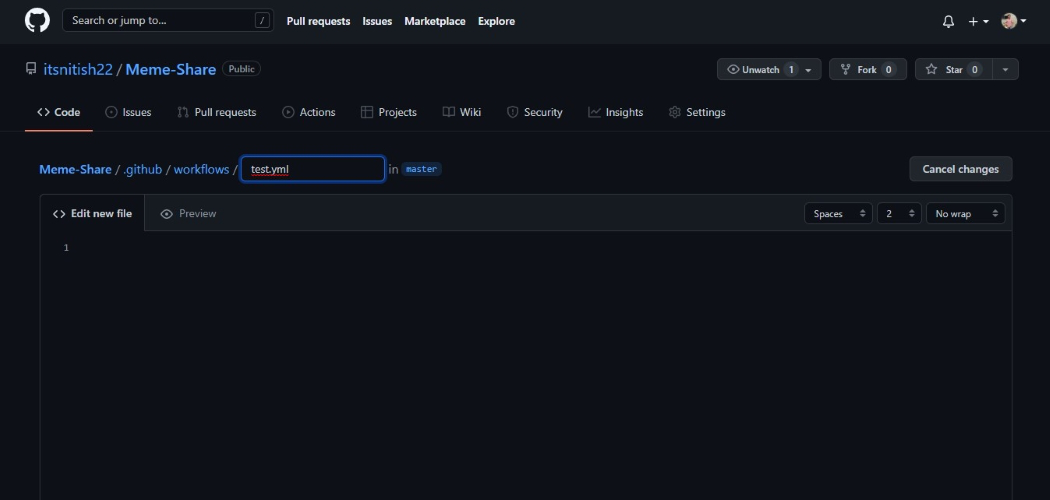Go to Pull requests in top navigation
Screen dimensions: 1050x500
tap(318, 21)
